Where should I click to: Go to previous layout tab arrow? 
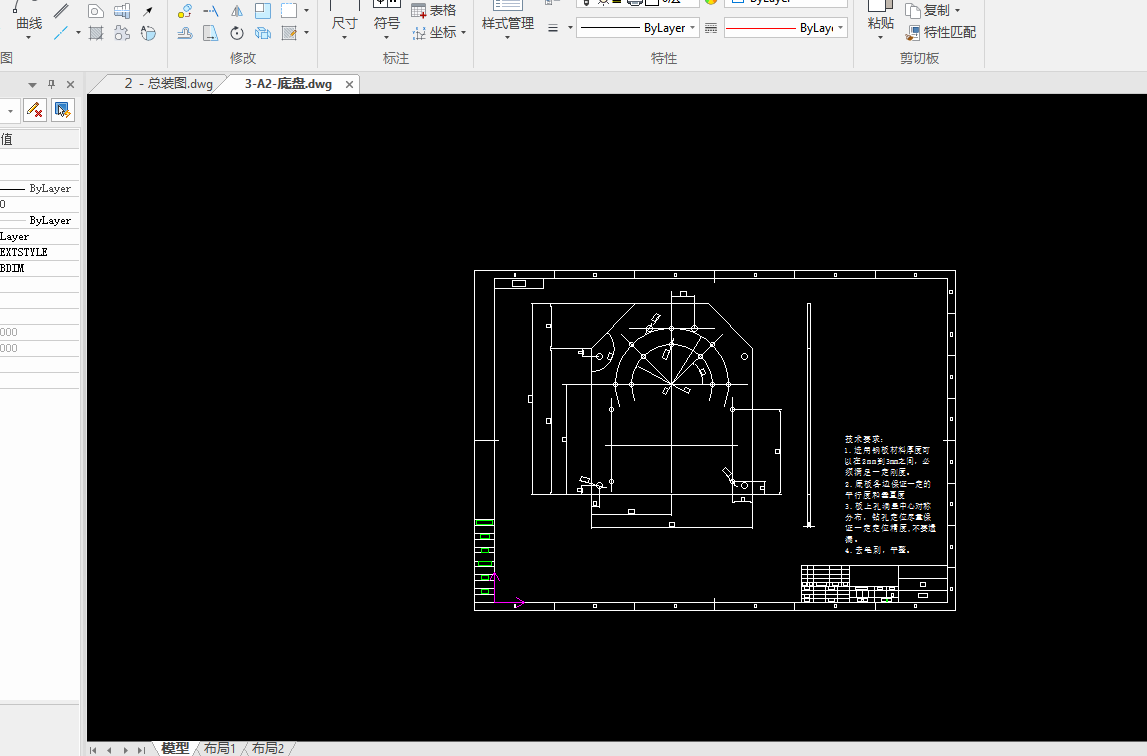[109, 749]
